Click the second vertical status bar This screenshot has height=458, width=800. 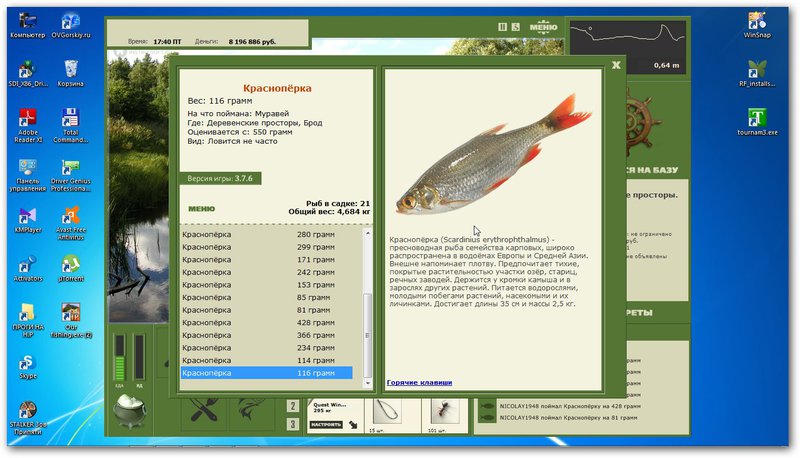139,358
